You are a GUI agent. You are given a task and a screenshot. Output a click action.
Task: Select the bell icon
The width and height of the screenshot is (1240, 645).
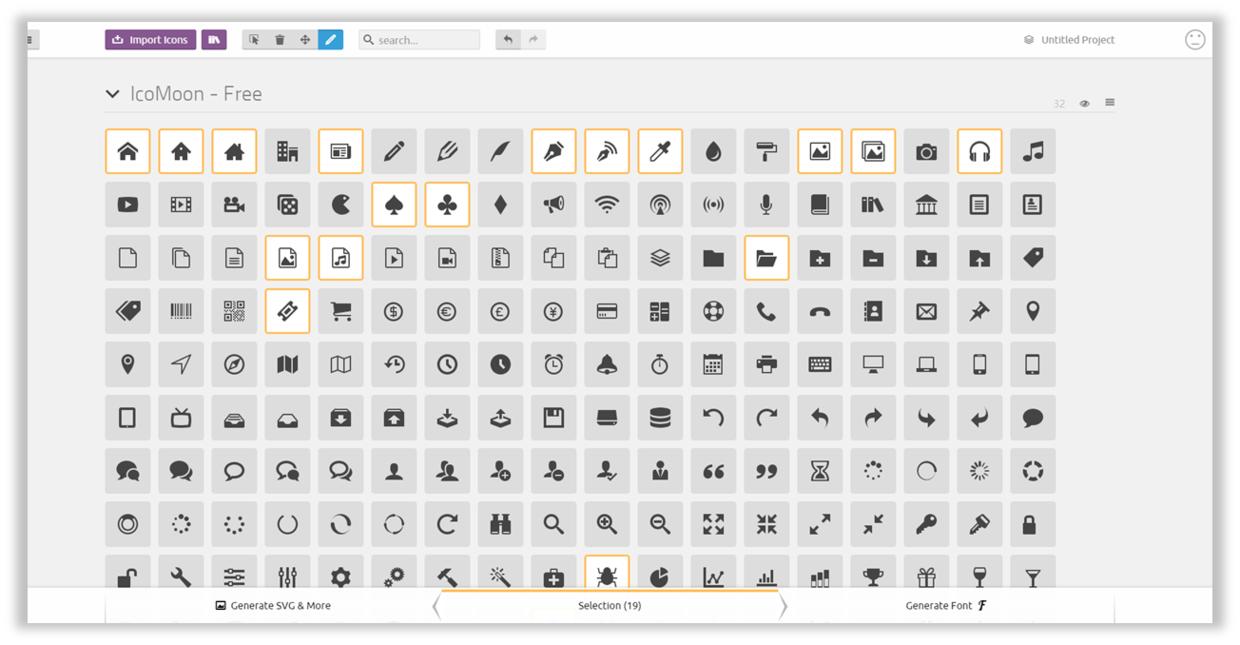tap(607, 365)
